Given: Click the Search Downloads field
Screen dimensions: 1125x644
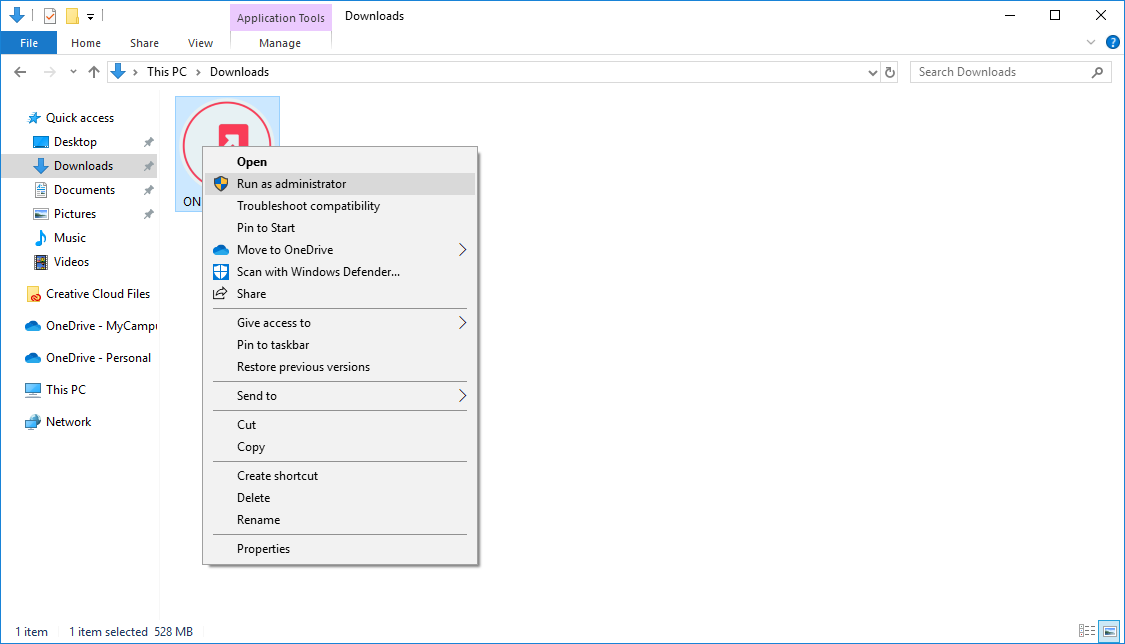Looking at the screenshot, I should click(1010, 72).
